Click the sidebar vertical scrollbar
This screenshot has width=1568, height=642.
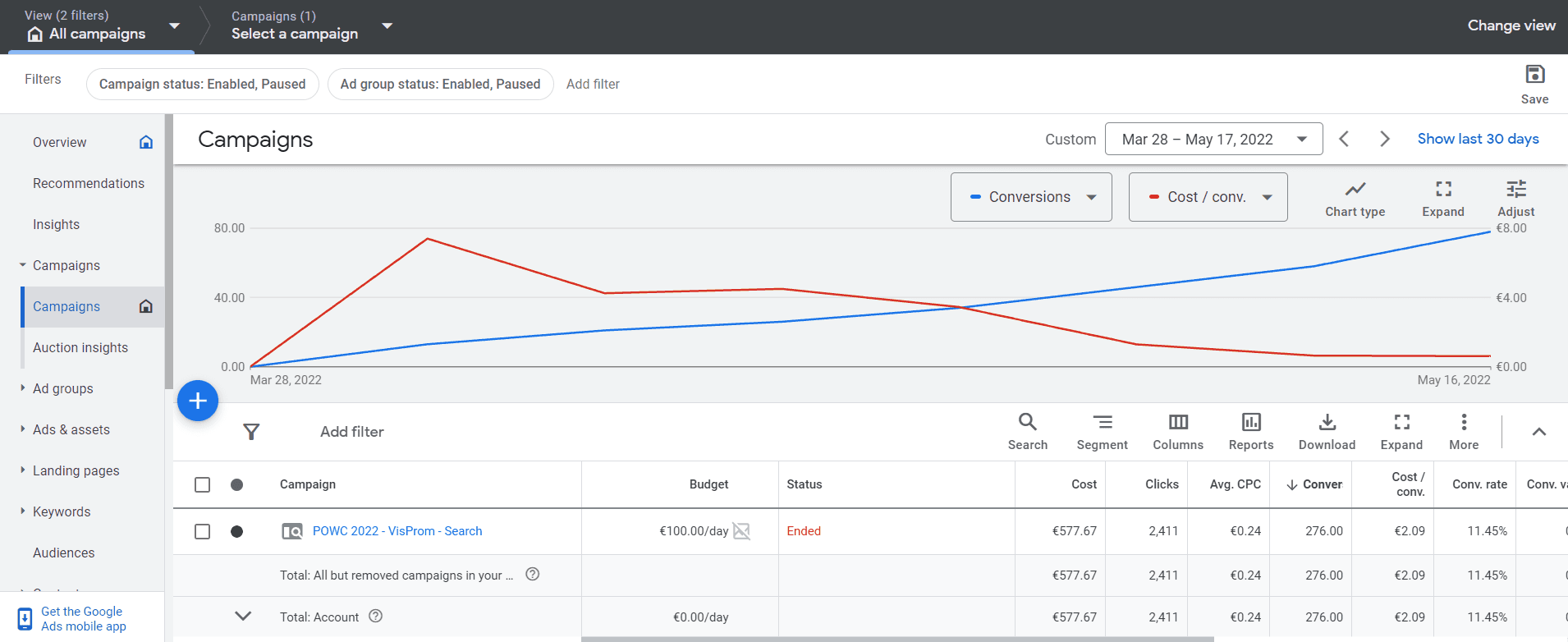point(168,251)
